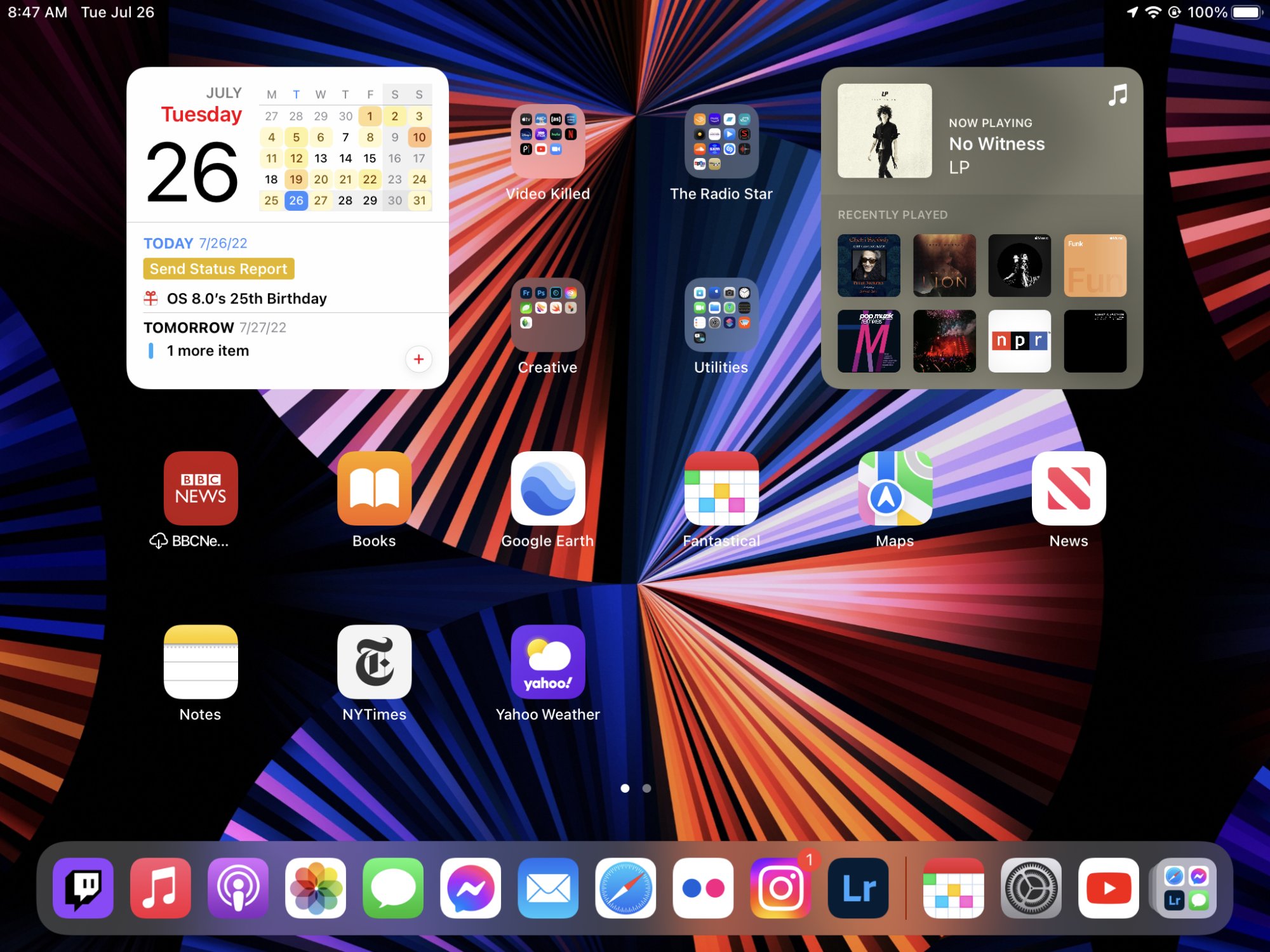Open the BBC News app
The image size is (1270, 952).
pos(201,489)
